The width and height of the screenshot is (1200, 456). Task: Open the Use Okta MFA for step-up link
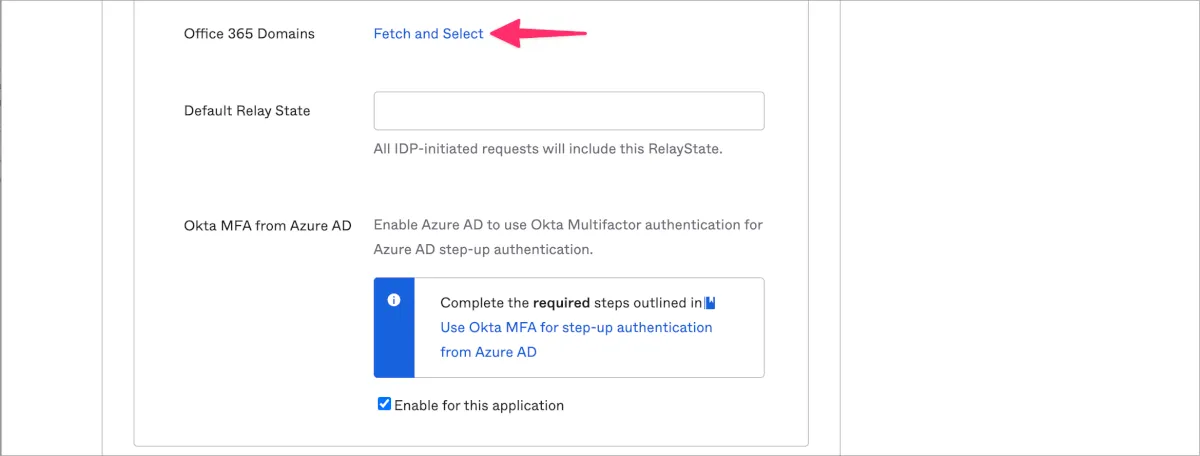pyautogui.click(x=576, y=327)
